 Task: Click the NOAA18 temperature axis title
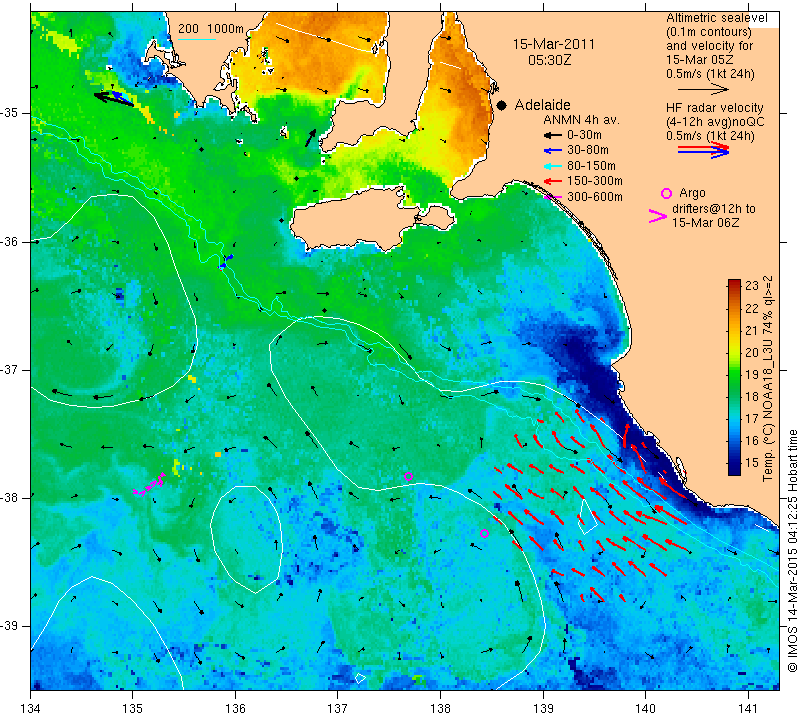tap(768, 379)
